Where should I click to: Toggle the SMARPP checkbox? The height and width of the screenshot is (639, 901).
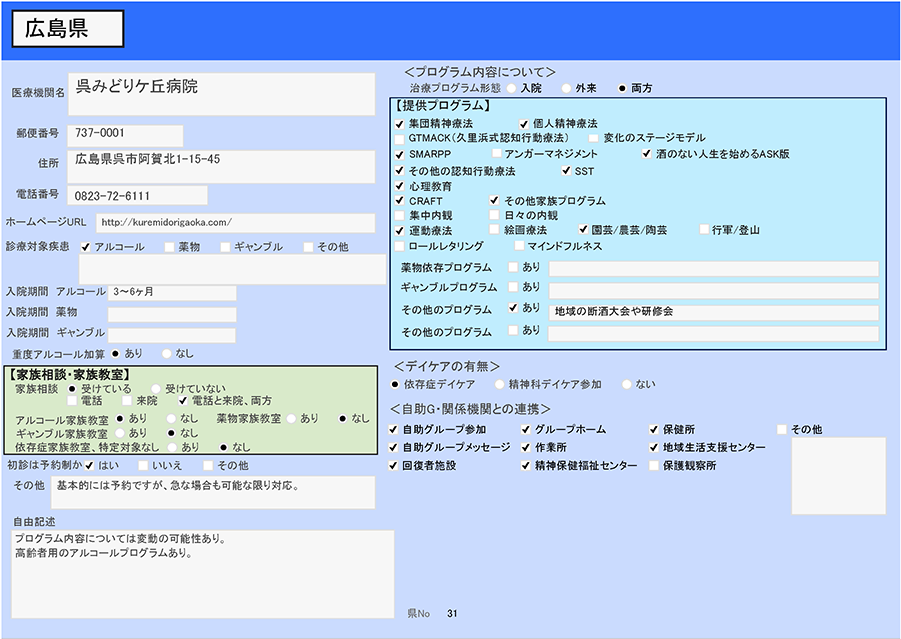(400, 155)
